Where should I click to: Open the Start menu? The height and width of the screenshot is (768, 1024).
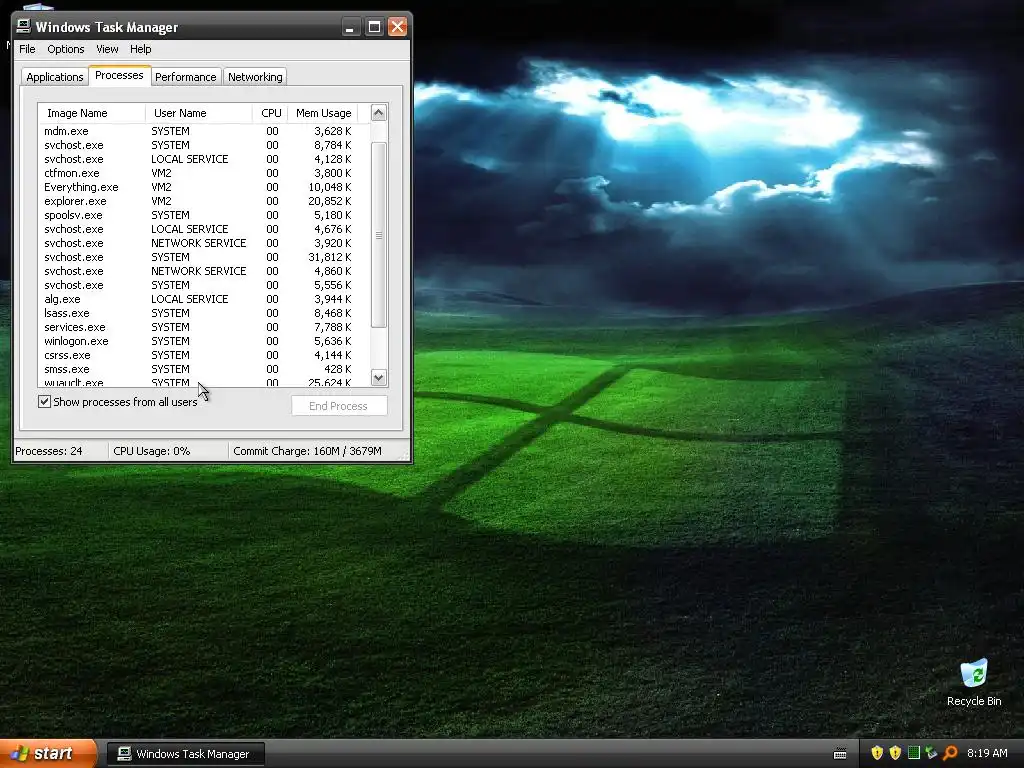tap(48, 753)
